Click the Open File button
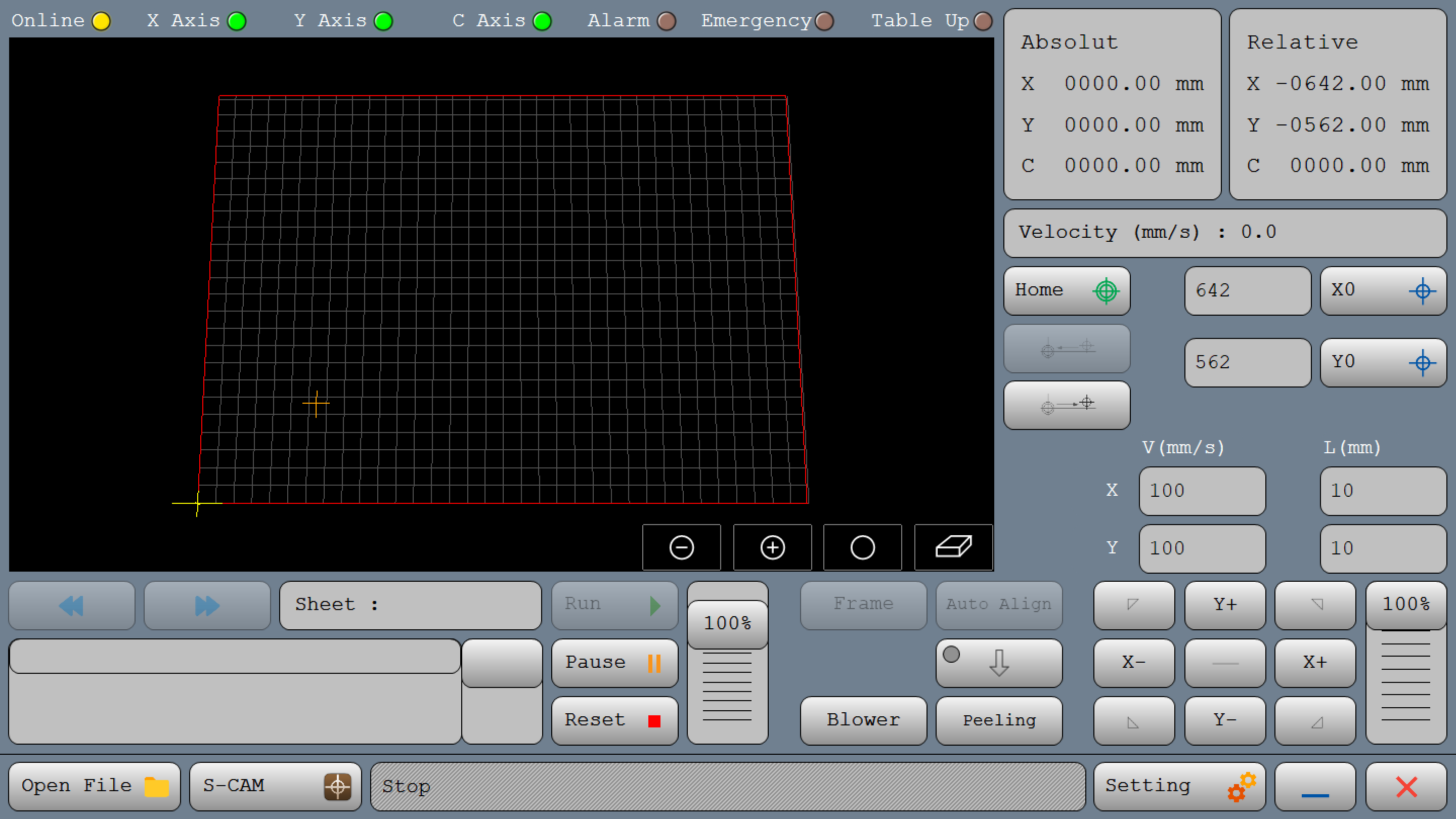Screen dimensions: 1456x819 pos(95,786)
